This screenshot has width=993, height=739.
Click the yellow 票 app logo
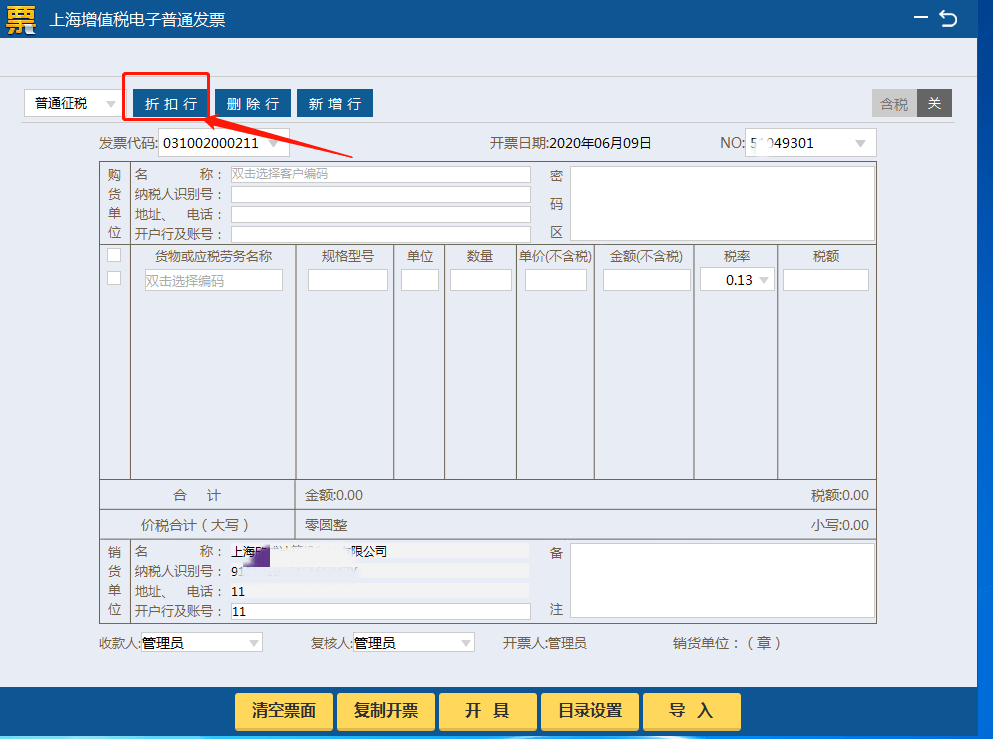pyautogui.click(x=21, y=19)
